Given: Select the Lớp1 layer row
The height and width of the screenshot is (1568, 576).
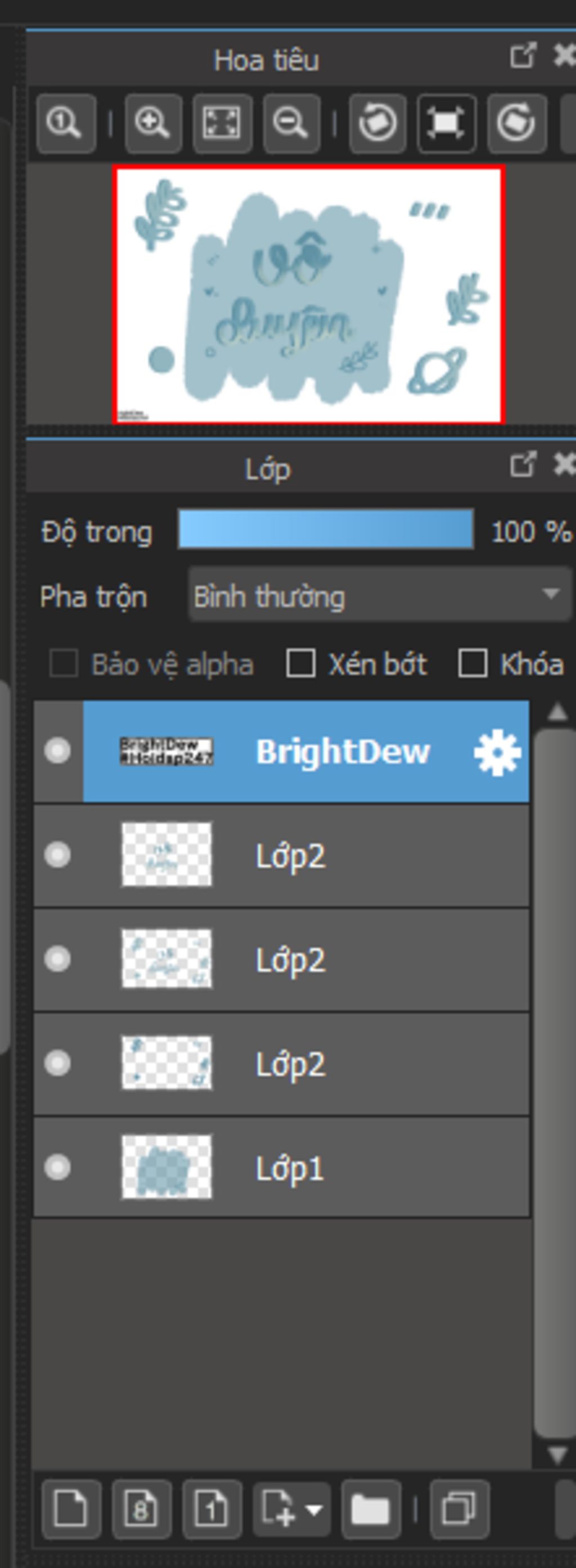Looking at the screenshot, I should 365,1168.
